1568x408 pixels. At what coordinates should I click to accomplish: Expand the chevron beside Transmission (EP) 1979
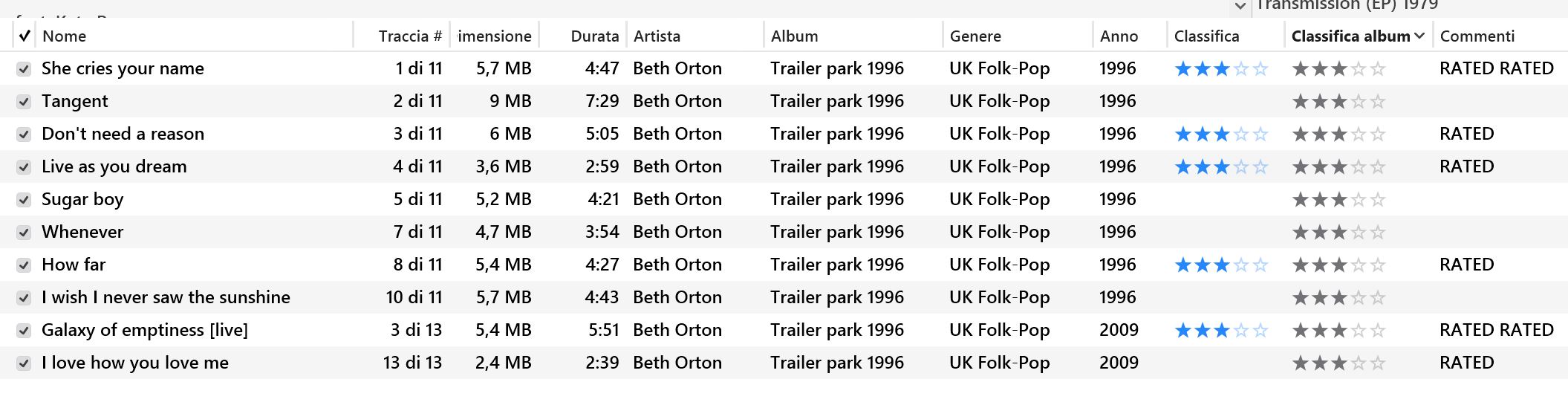click(x=1239, y=7)
